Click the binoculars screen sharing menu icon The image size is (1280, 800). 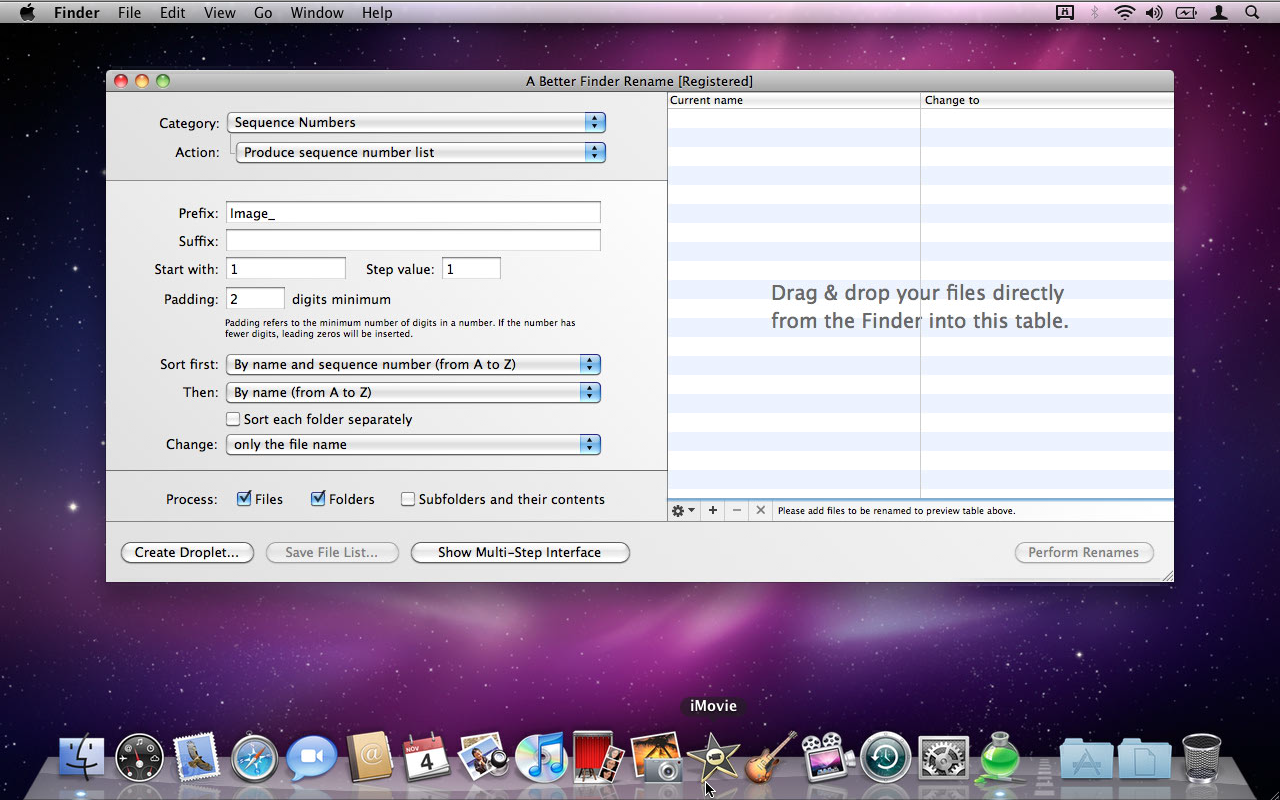[x=1065, y=13]
